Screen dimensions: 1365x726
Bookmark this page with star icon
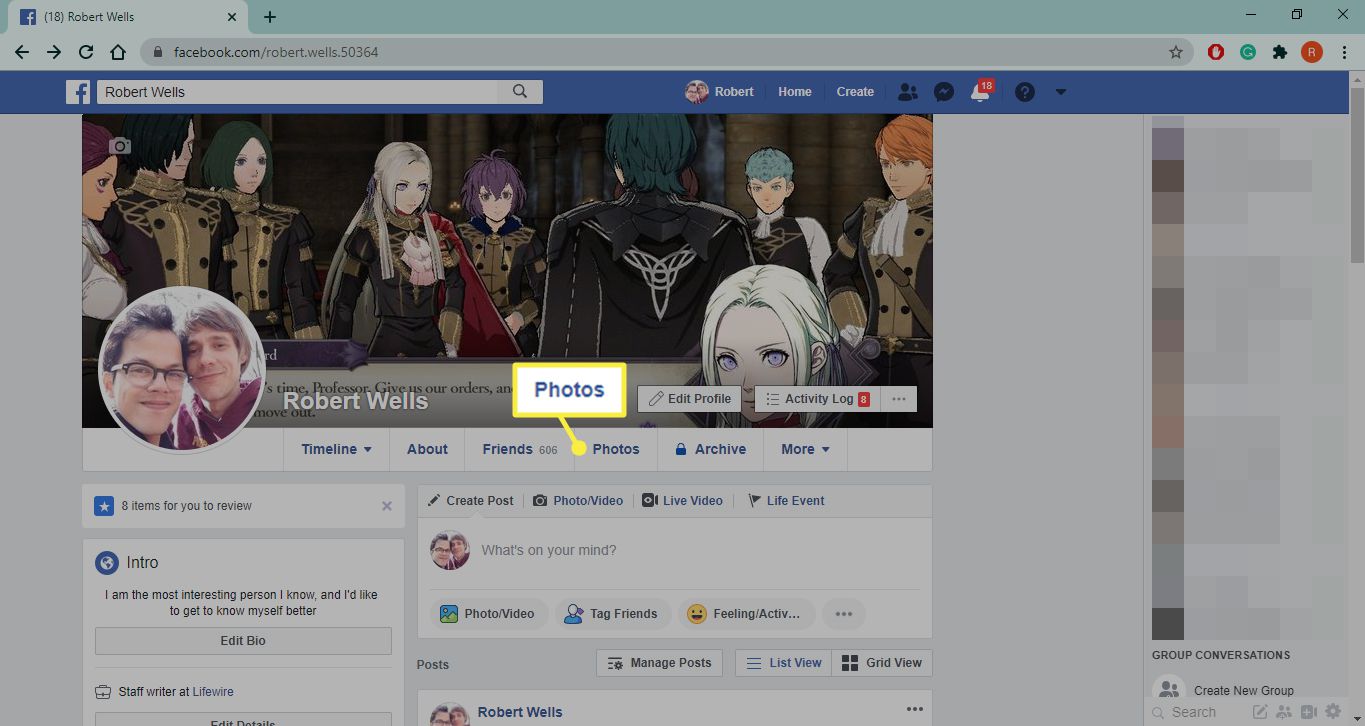pyautogui.click(x=1176, y=52)
